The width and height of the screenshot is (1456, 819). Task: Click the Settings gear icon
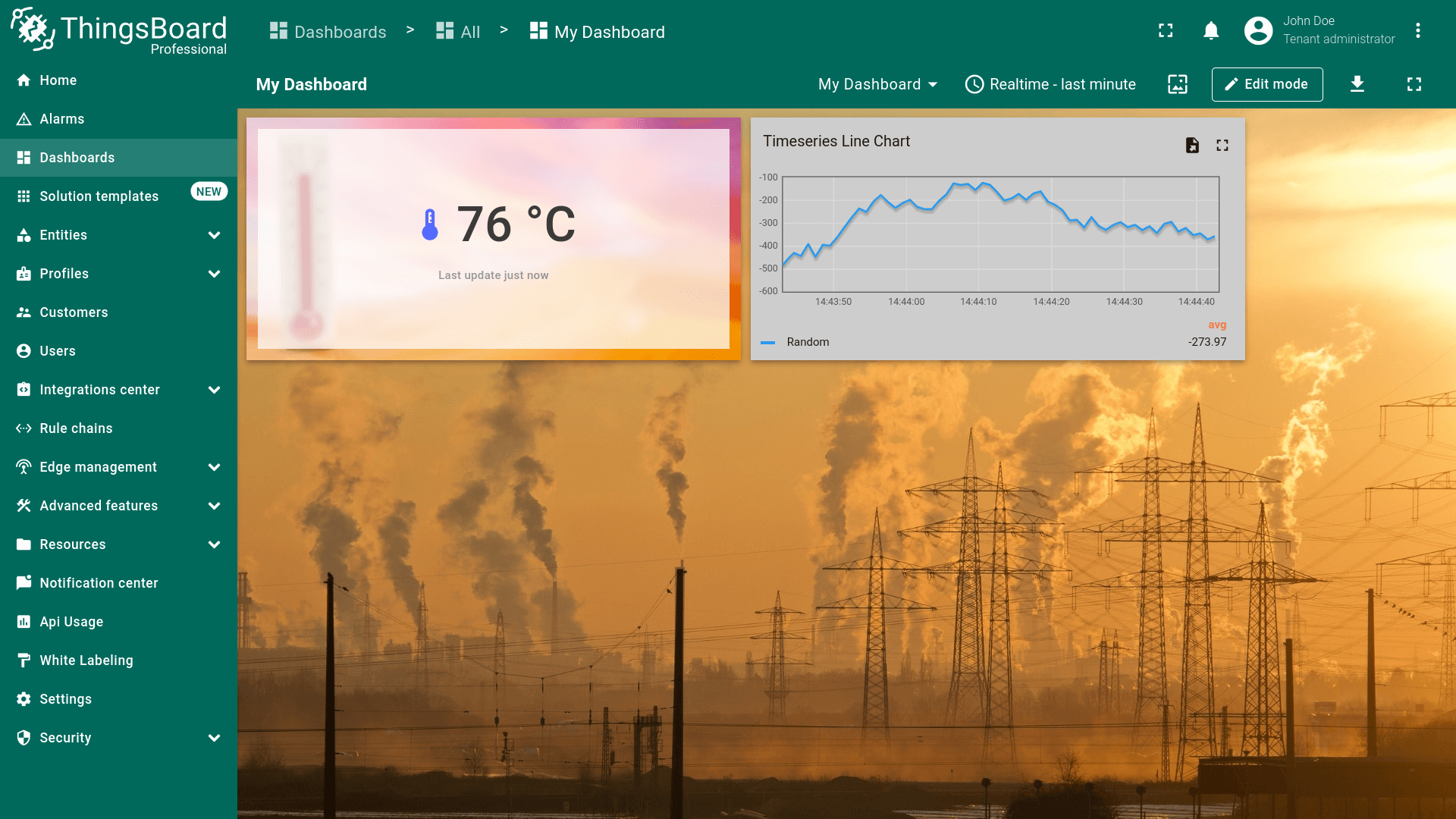click(x=24, y=699)
